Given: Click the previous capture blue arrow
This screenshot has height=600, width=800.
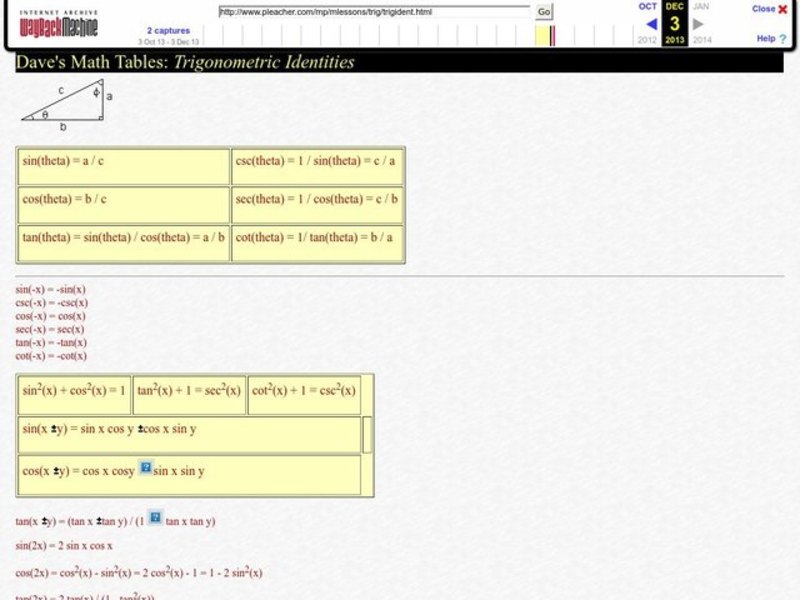Looking at the screenshot, I should (x=651, y=23).
